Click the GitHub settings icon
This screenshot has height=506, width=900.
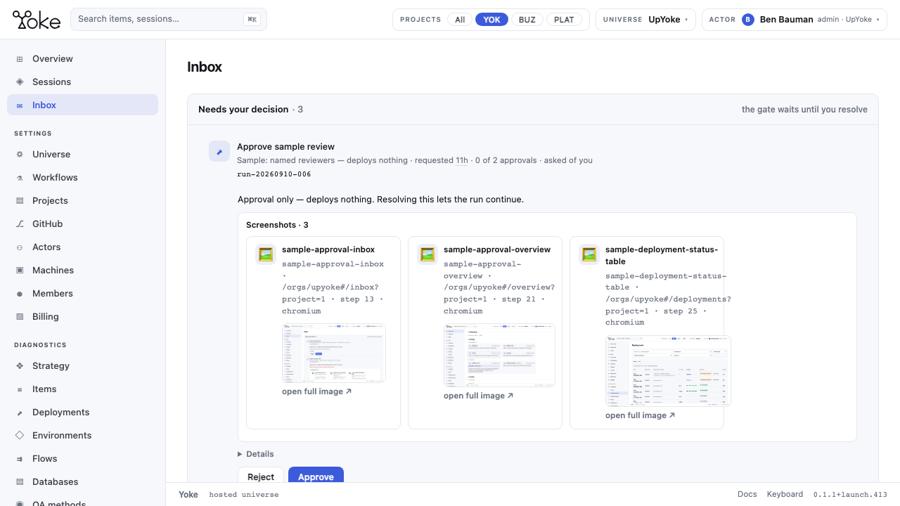(x=20, y=224)
